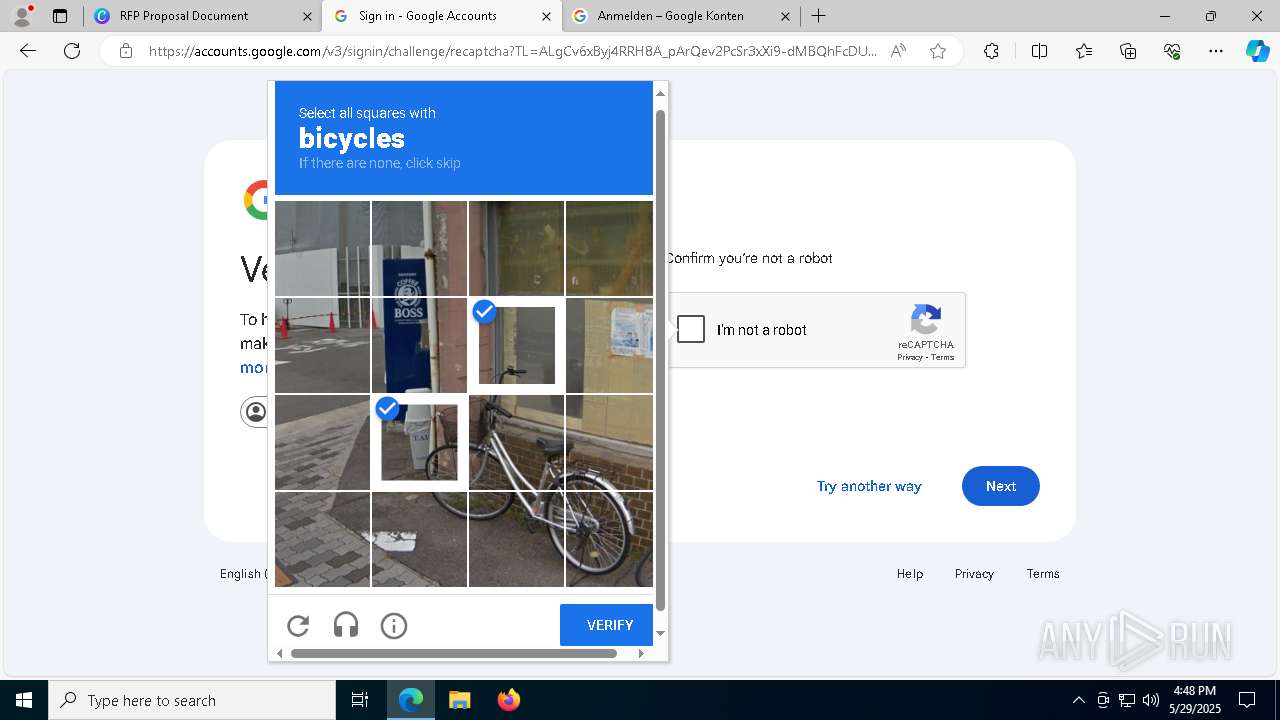Select tile with poster on wall
Viewport: 1280px width, 720px height.
click(x=609, y=345)
